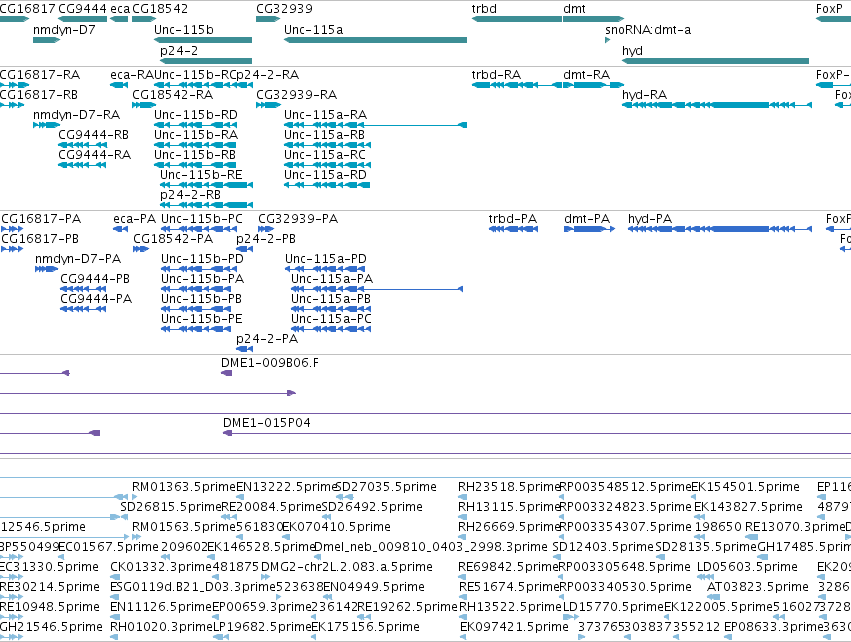Click the Unc-115b-RB transcript glyph
Screen dimensions: 851x642
click(195, 165)
